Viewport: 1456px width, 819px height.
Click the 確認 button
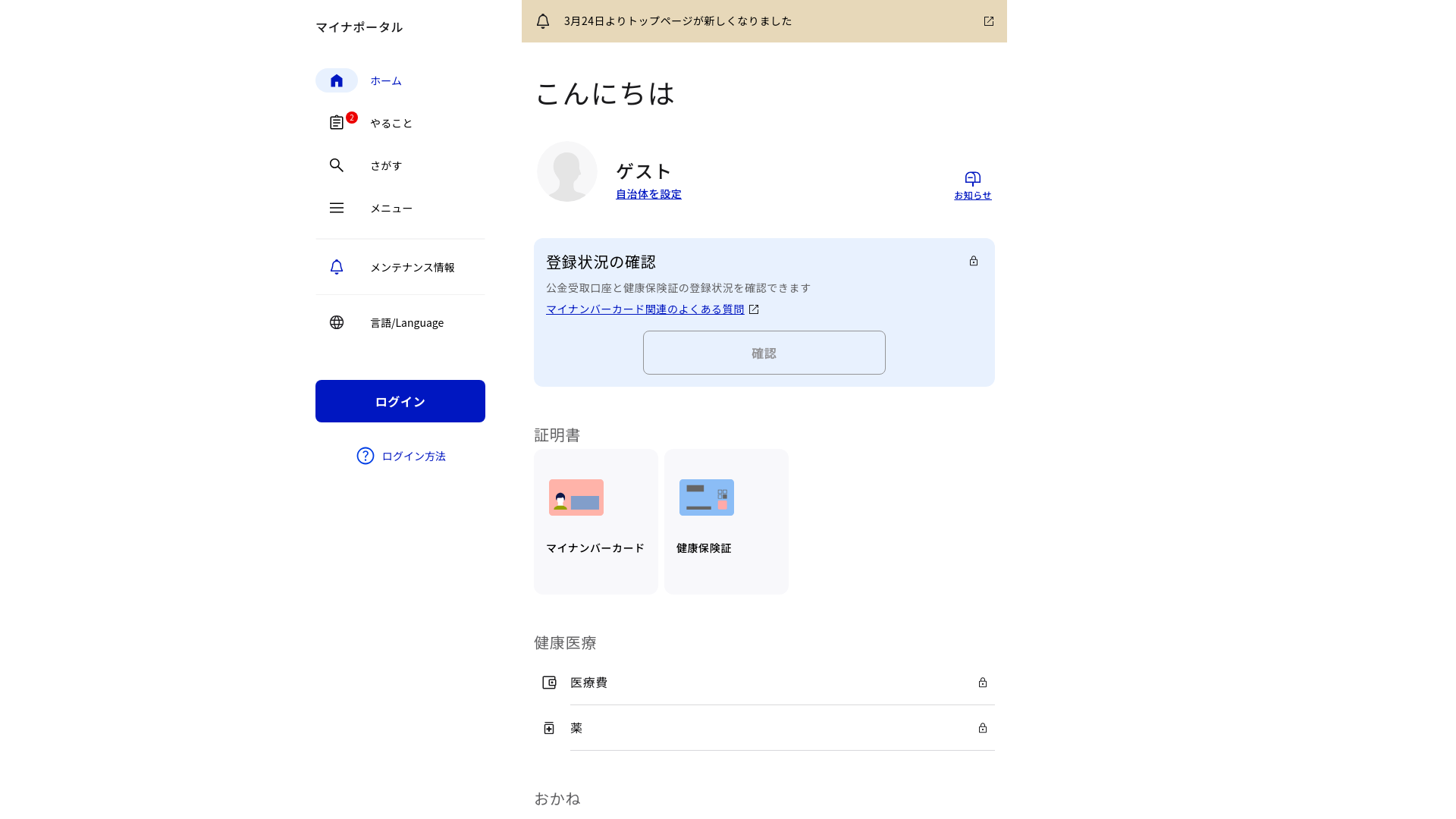(764, 353)
